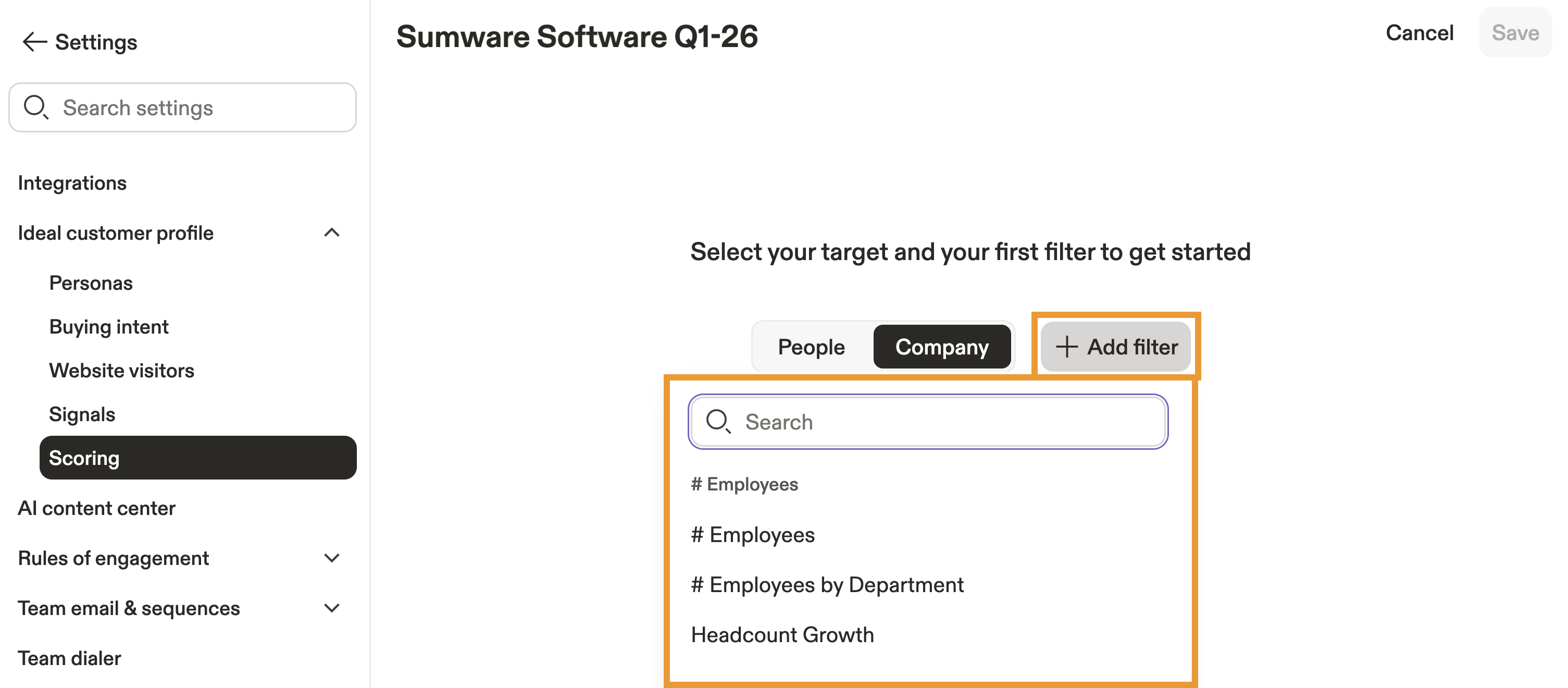Go to Website visitors settings
1568x688 pixels.
pyautogui.click(x=121, y=371)
